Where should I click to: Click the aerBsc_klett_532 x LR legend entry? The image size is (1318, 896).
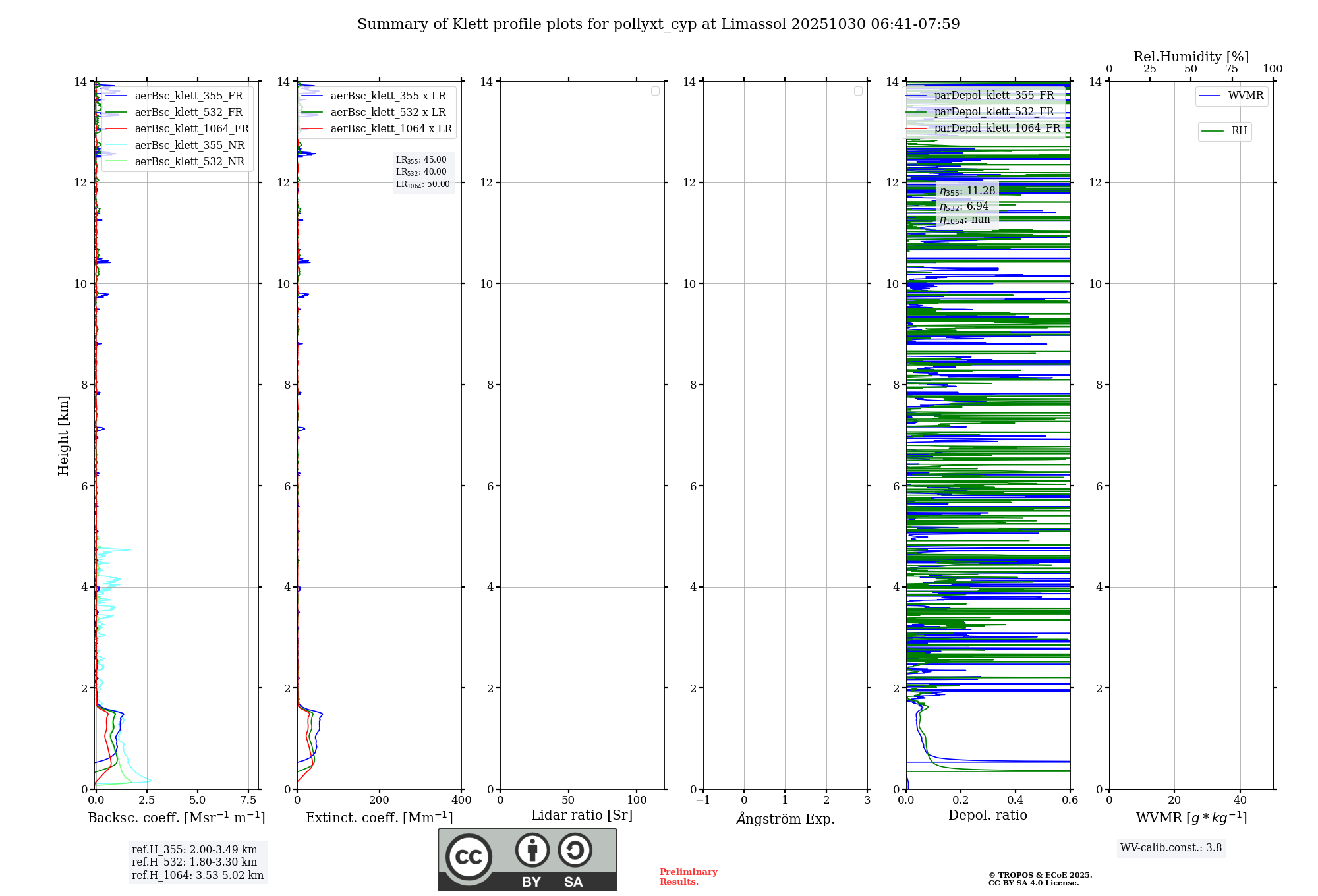click(x=387, y=112)
